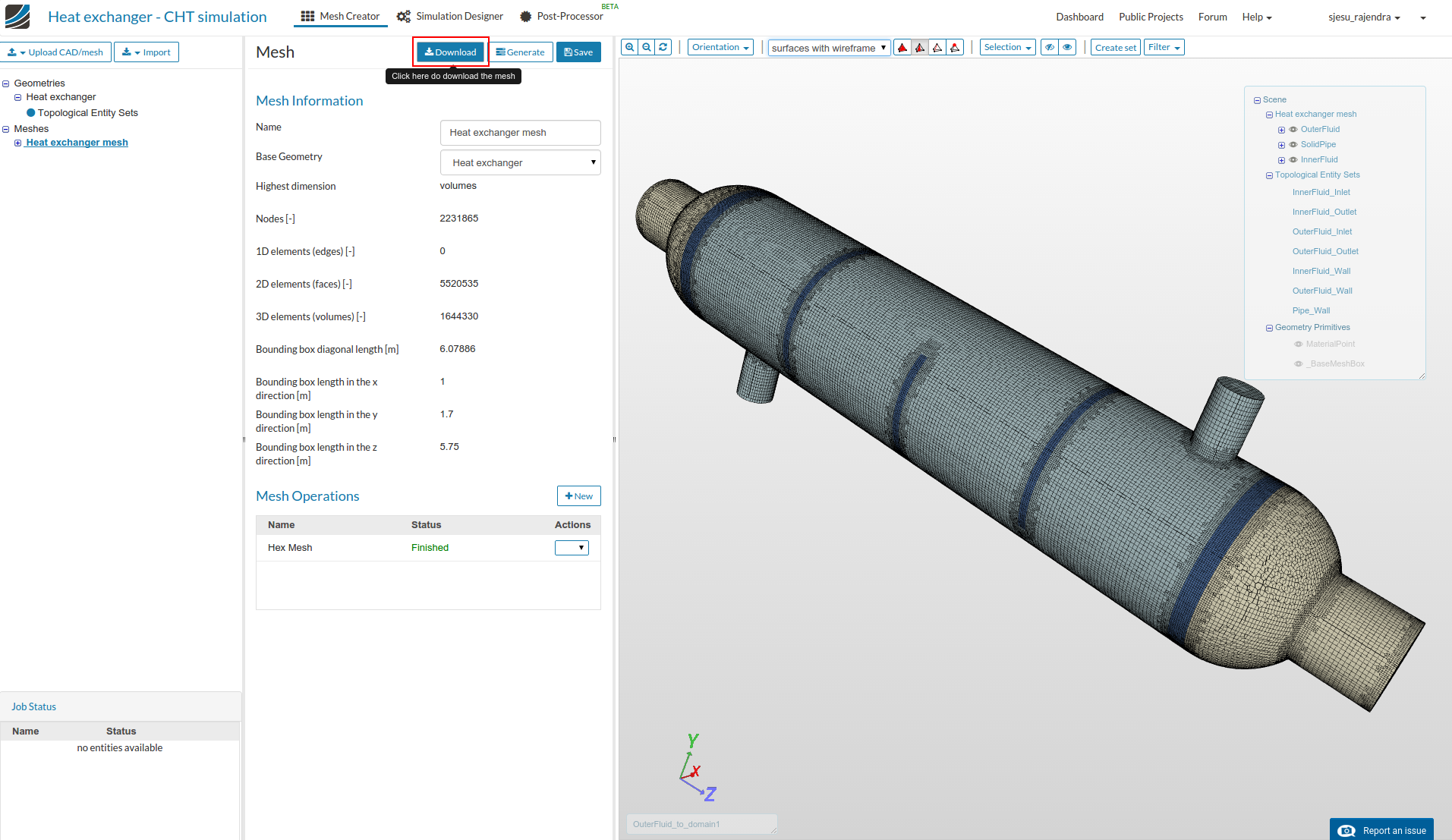Click the last pyramid render mode icon
The image size is (1452, 840).
coord(955,48)
